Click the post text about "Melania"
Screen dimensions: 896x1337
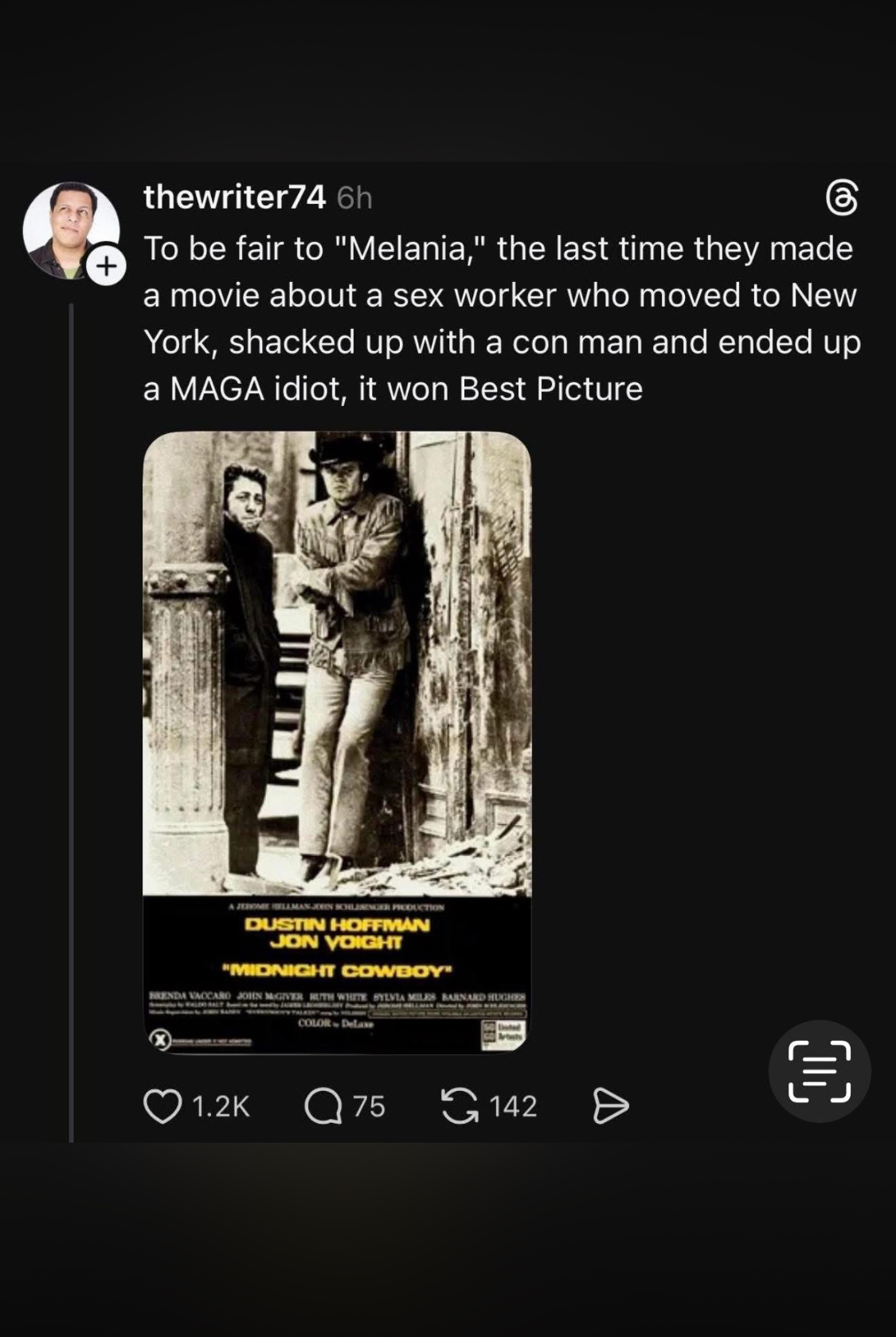point(500,319)
